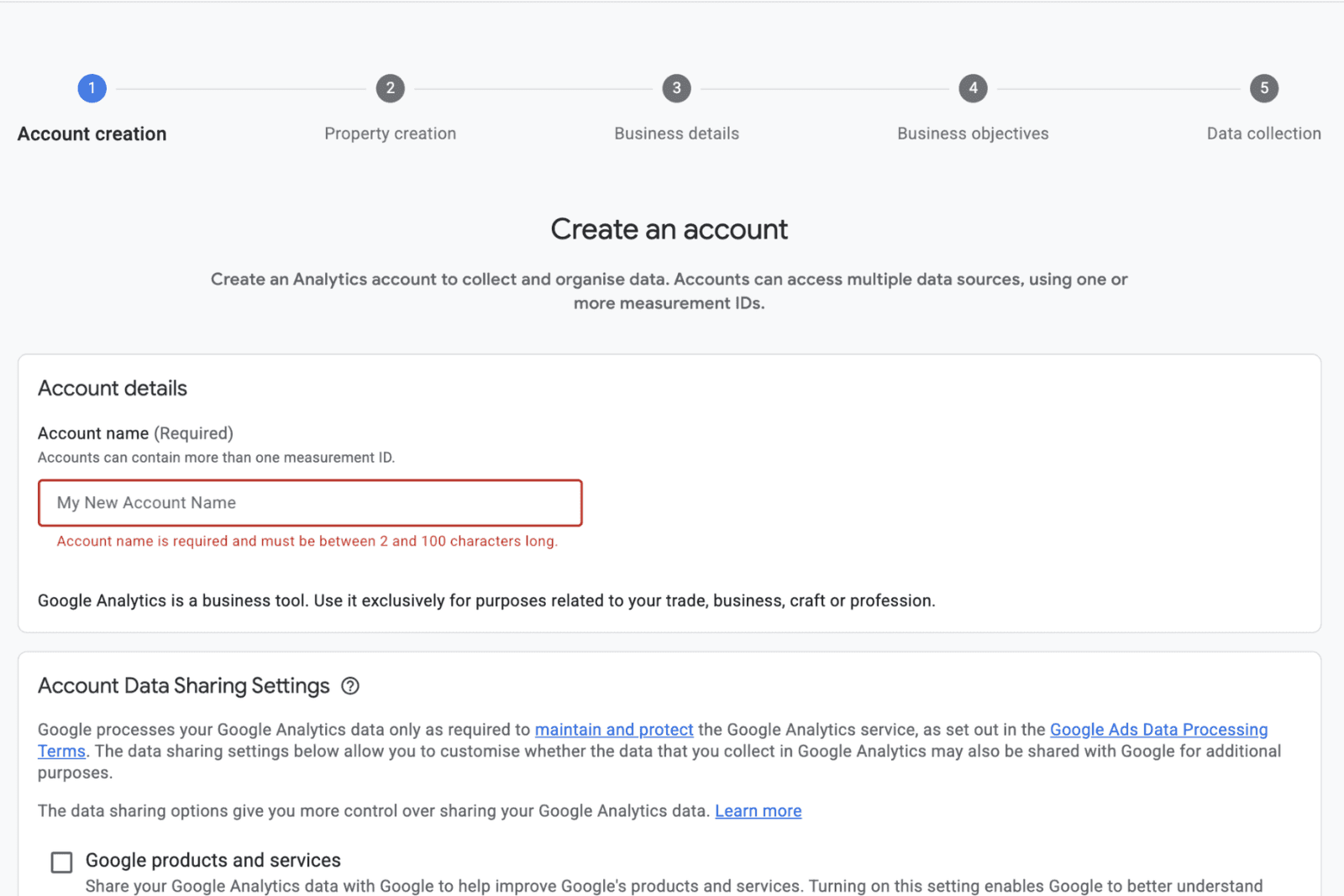This screenshot has width=1344, height=896.
Task: Go to Property creation step label
Action: [391, 134]
